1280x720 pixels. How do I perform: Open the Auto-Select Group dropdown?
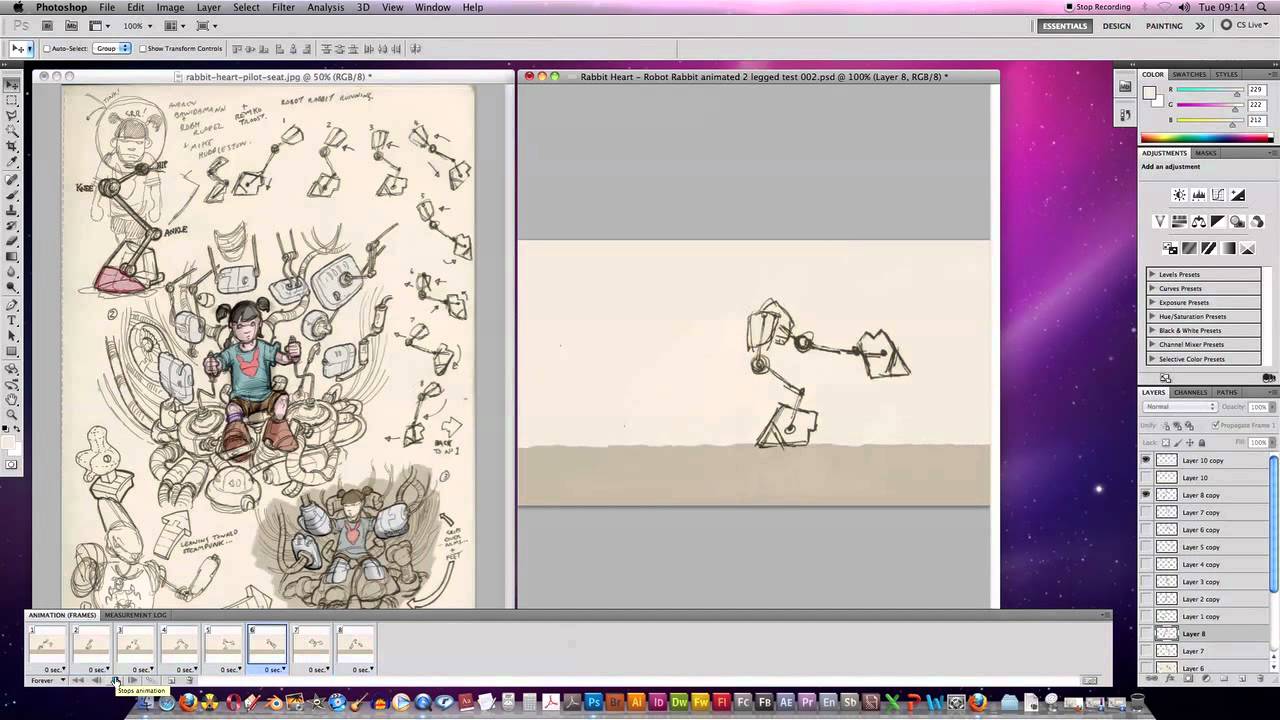(113, 48)
